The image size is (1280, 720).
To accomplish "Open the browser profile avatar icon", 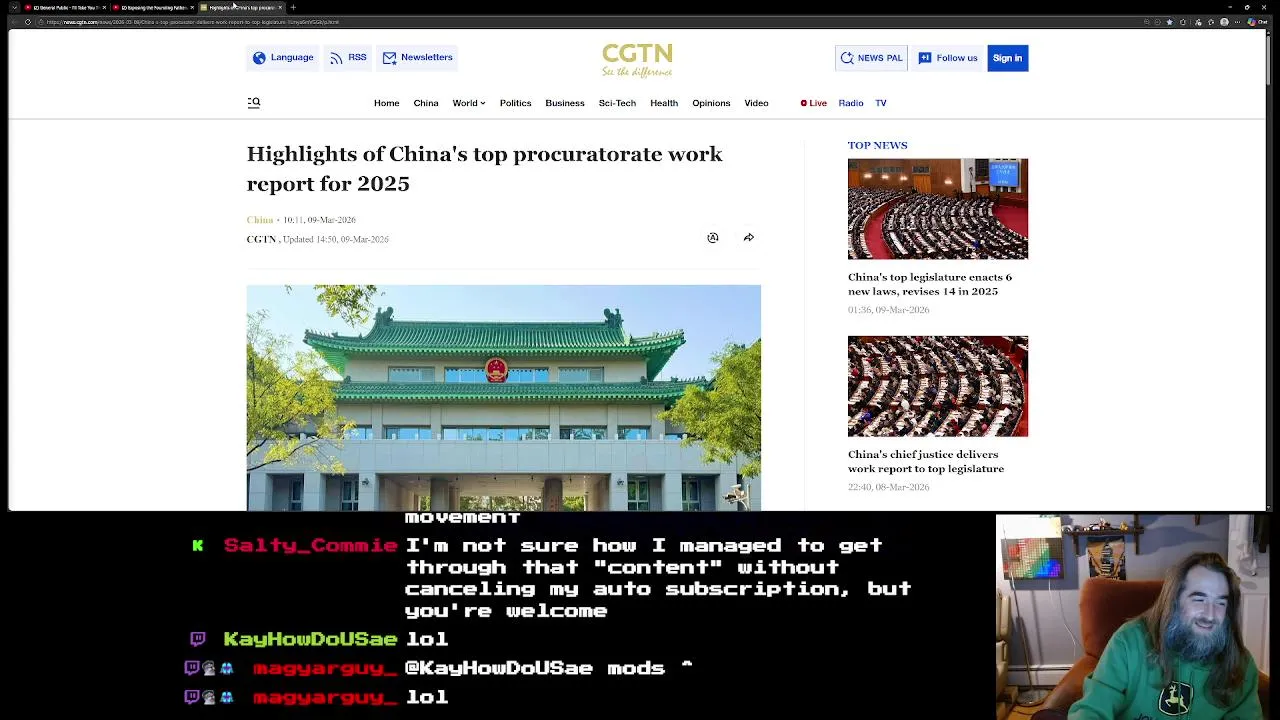I will coord(1224,22).
